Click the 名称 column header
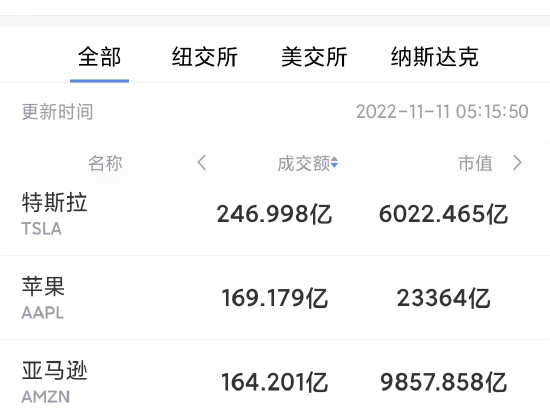This screenshot has width=550, height=412. pos(105,163)
